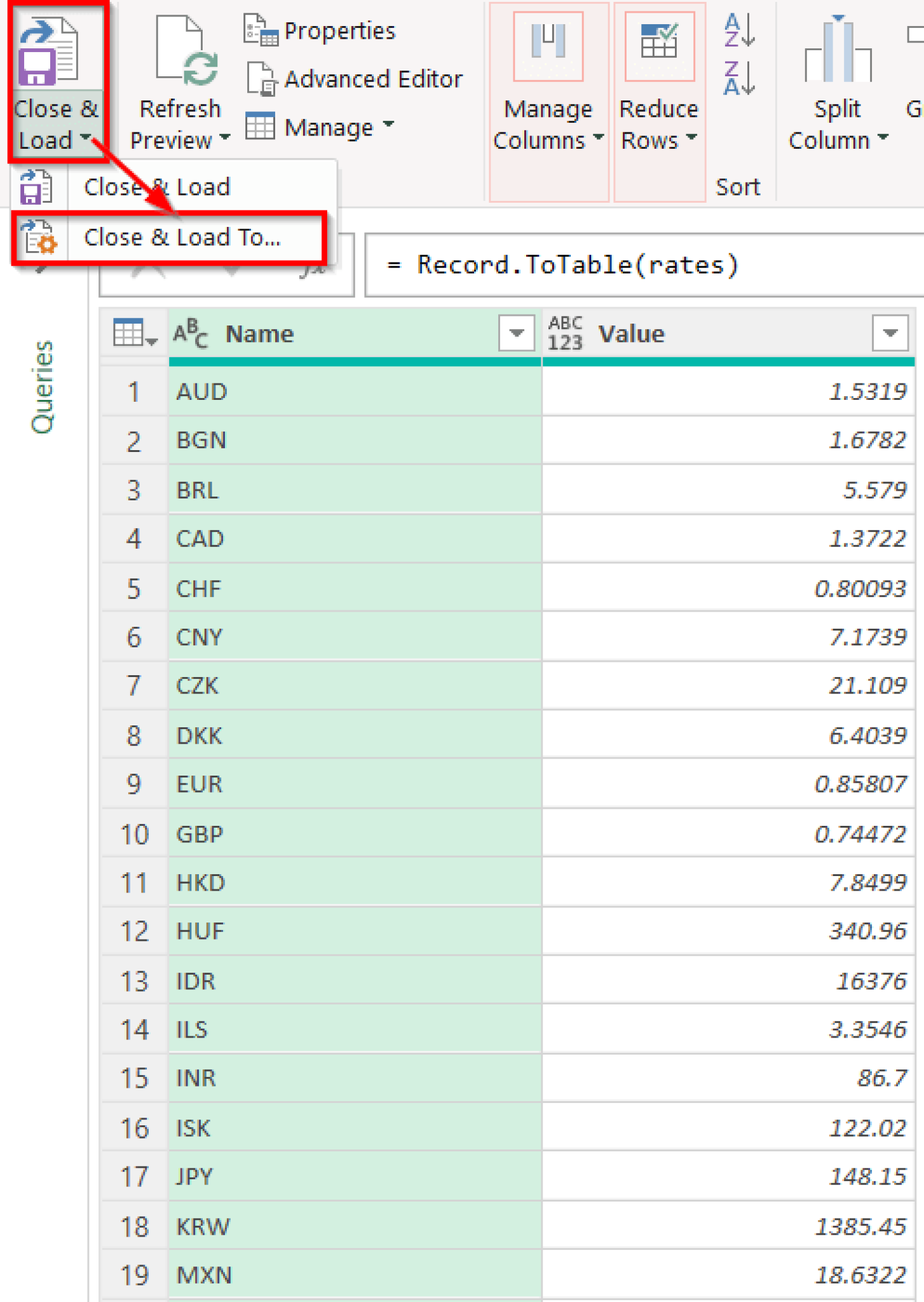The width and height of the screenshot is (924, 1302).
Task: Click the CNY cell
Action: [x=355, y=637]
